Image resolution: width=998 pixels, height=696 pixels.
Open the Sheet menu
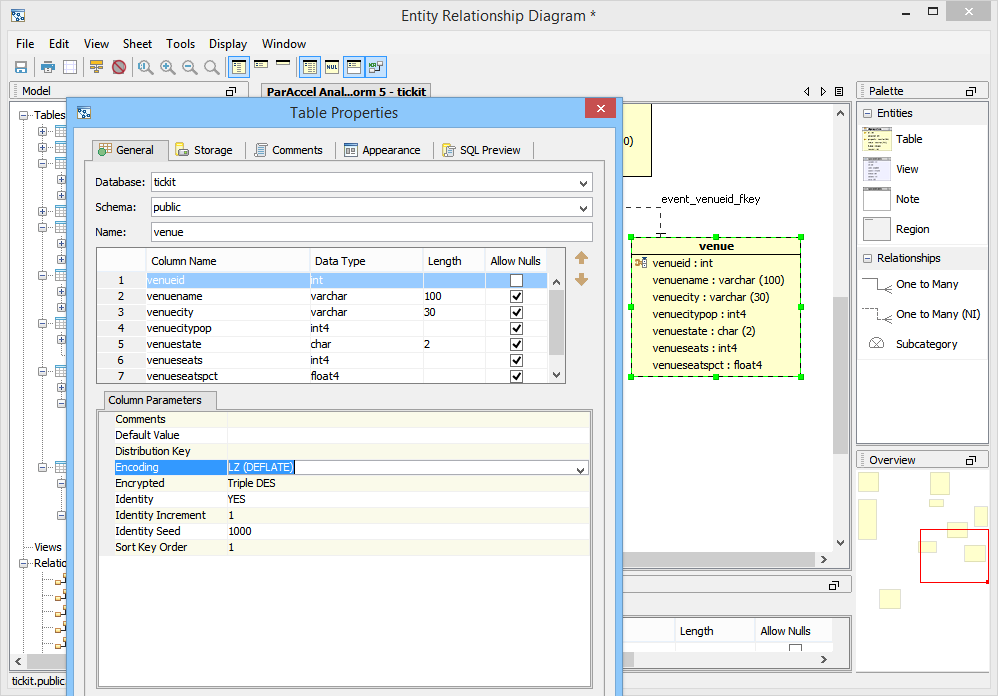[137, 44]
